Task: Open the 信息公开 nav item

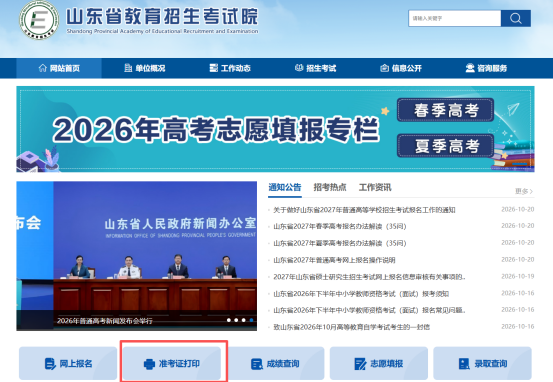Action: (401, 68)
